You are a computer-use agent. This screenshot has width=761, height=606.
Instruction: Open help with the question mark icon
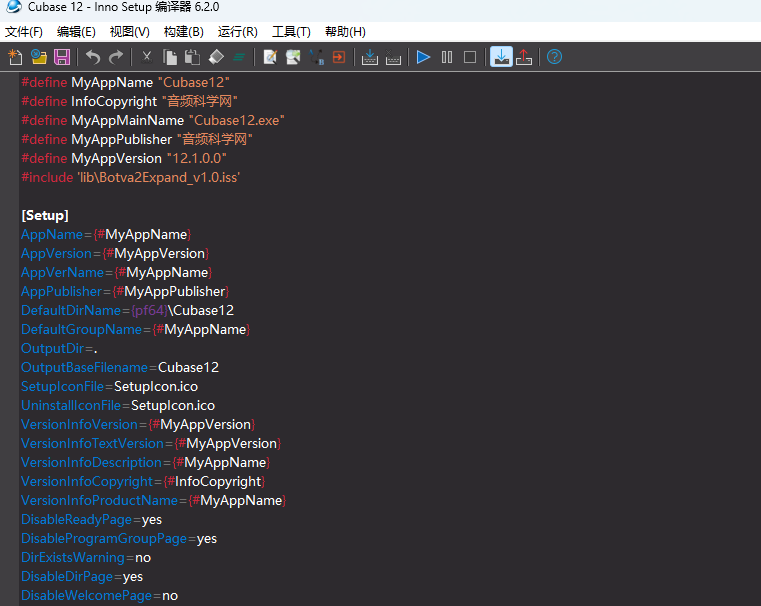[x=554, y=57]
